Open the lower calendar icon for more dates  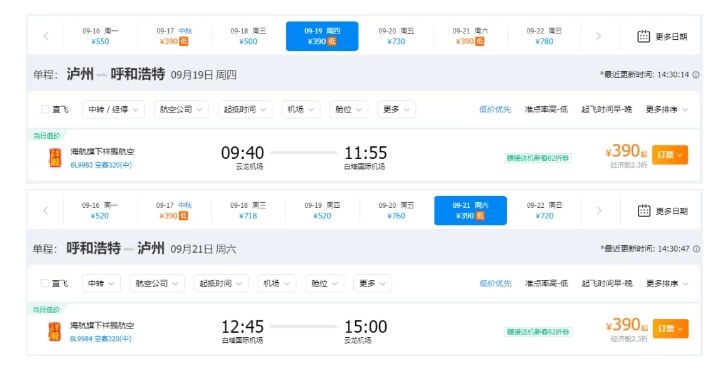(x=644, y=210)
